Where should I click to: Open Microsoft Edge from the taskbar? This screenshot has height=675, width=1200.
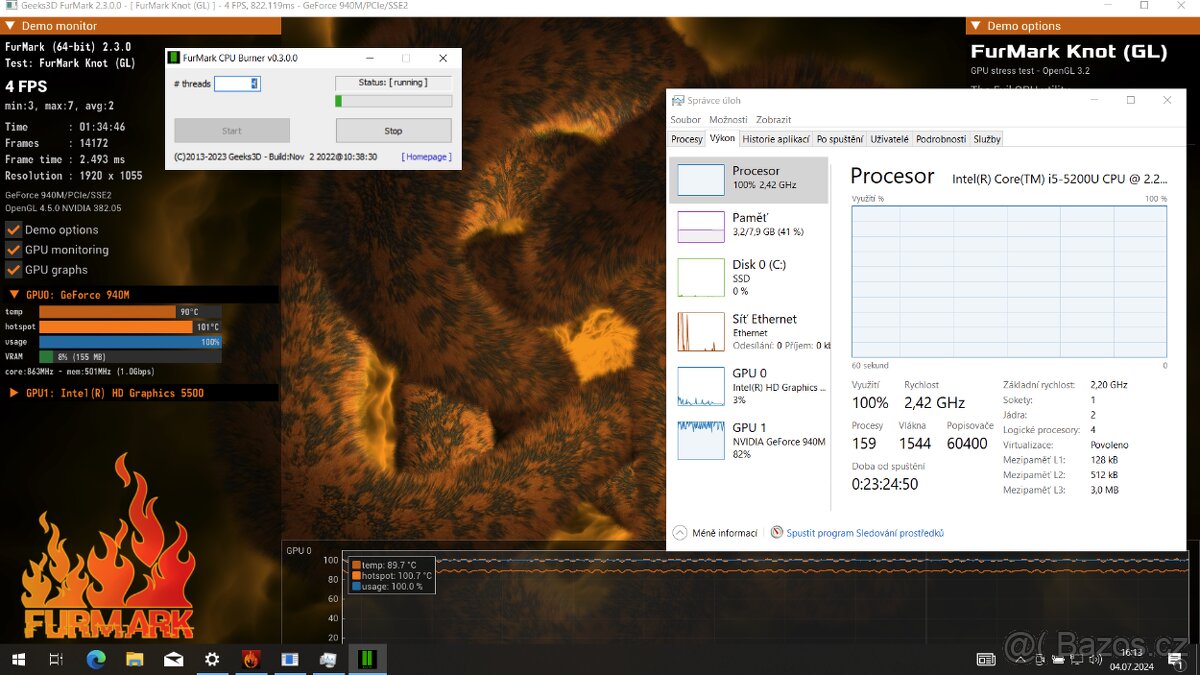(x=96, y=659)
